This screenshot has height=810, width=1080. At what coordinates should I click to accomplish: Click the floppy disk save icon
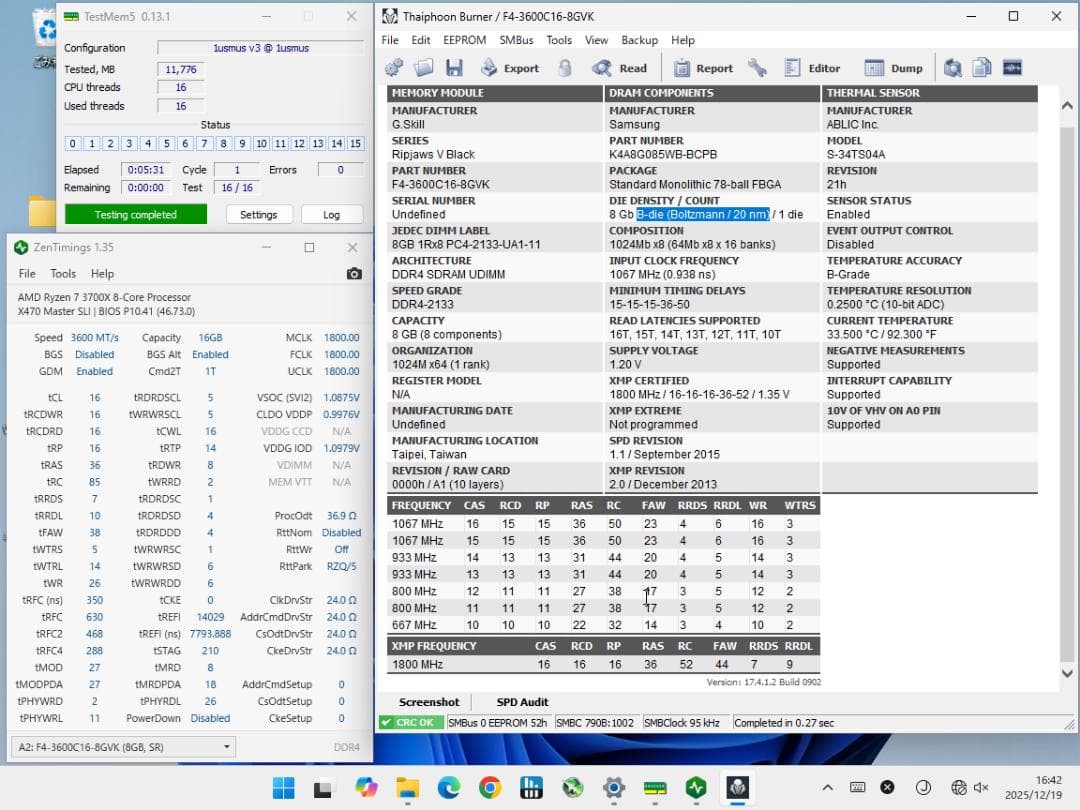point(454,68)
